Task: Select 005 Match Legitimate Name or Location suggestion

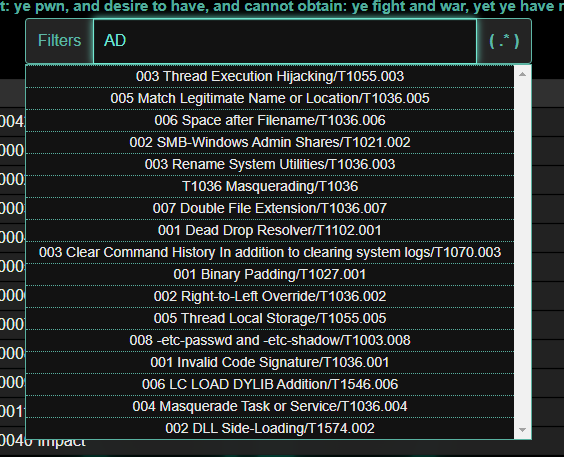Action: [x=270, y=98]
